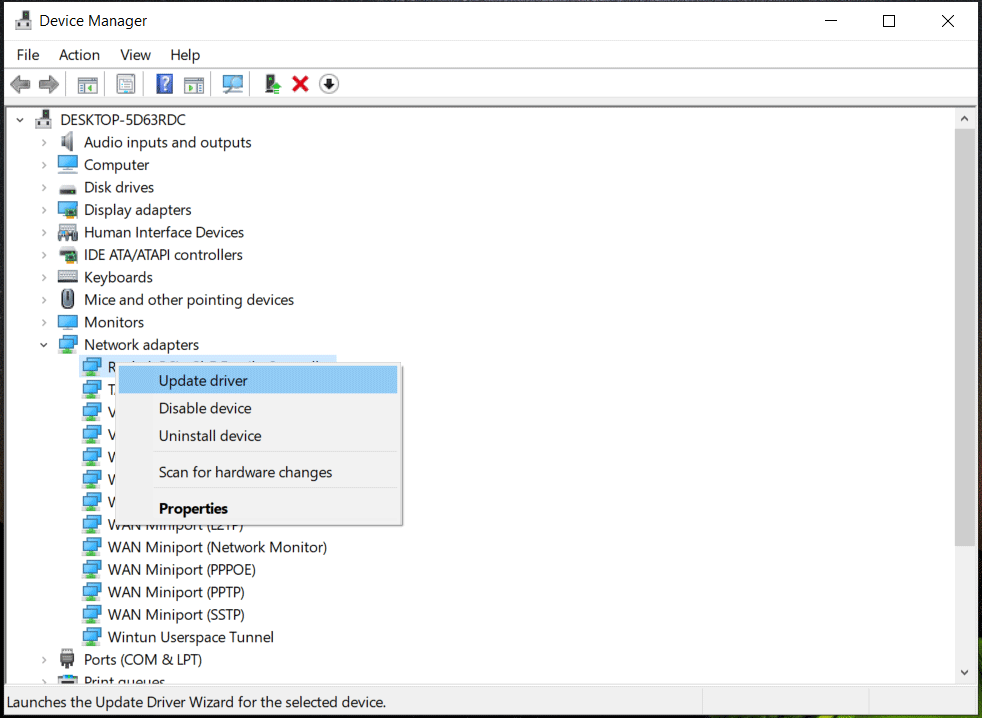Screen dimensions: 982x718
Task: Expand the Ports (COM & LPT) node
Action: tap(44, 660)
